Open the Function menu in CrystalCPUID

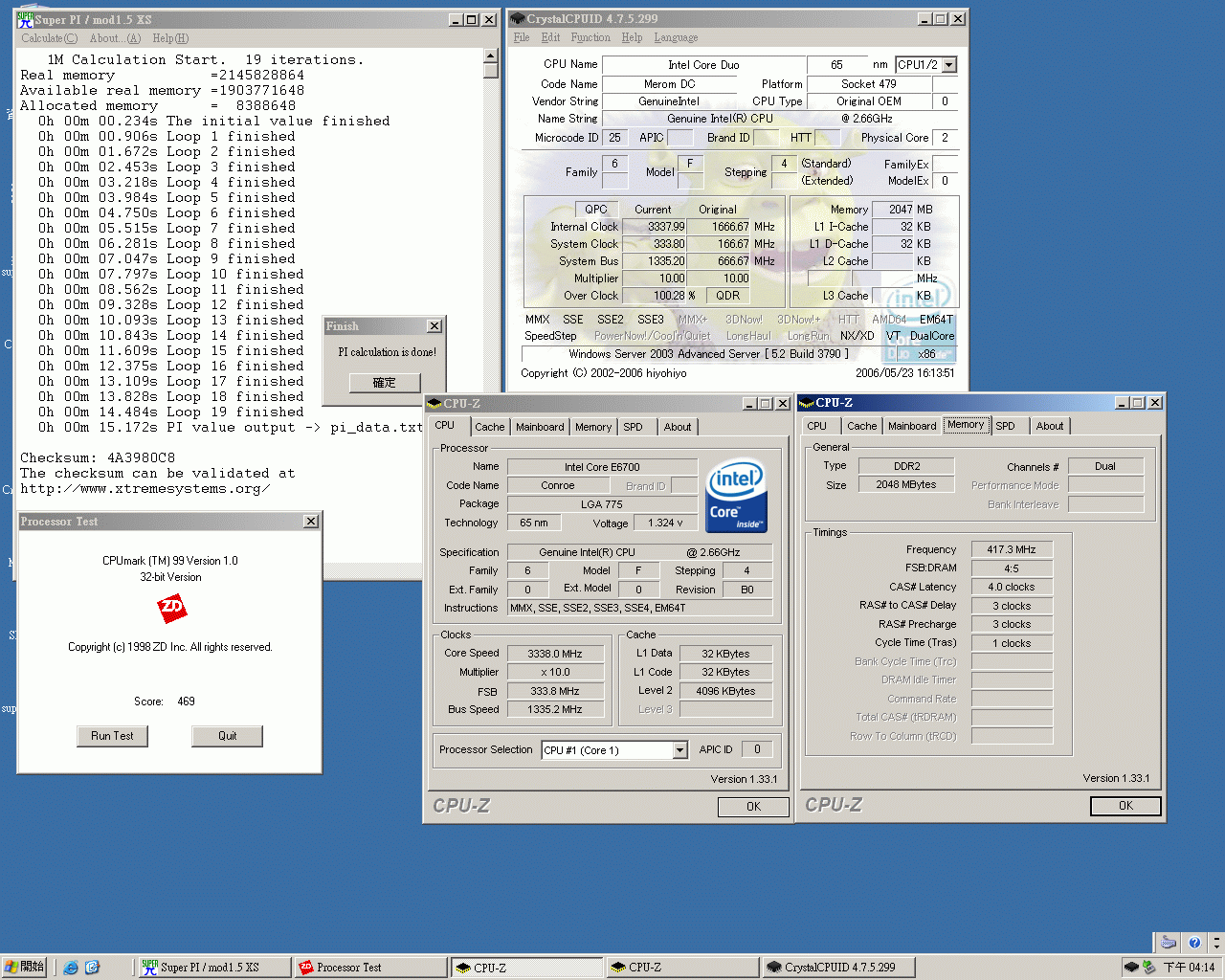[590, 37]
